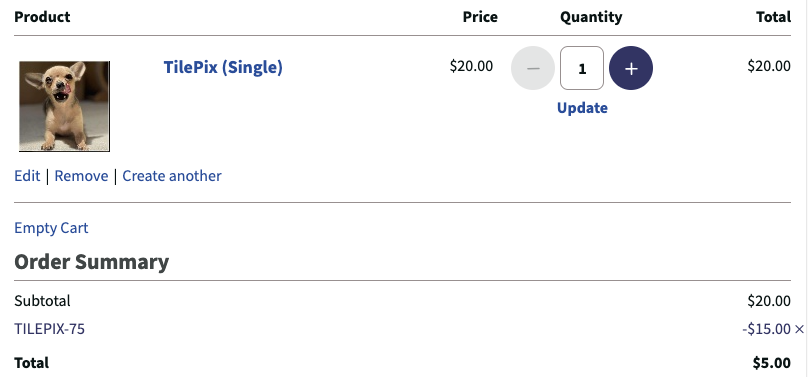
Task: Click the Price column header
Action: [480, 17]
